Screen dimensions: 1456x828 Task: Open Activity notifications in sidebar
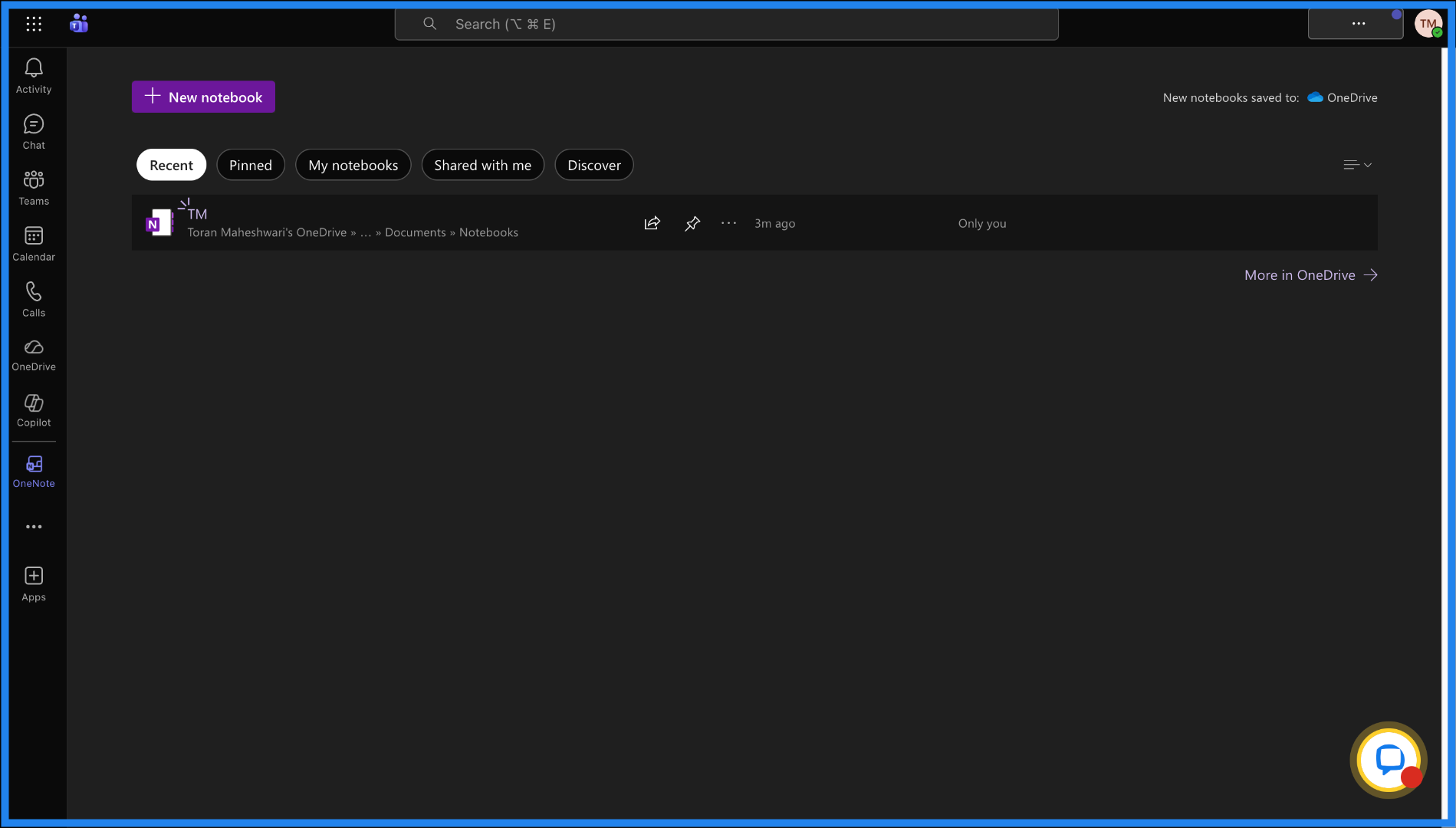[x=34, y=76]
